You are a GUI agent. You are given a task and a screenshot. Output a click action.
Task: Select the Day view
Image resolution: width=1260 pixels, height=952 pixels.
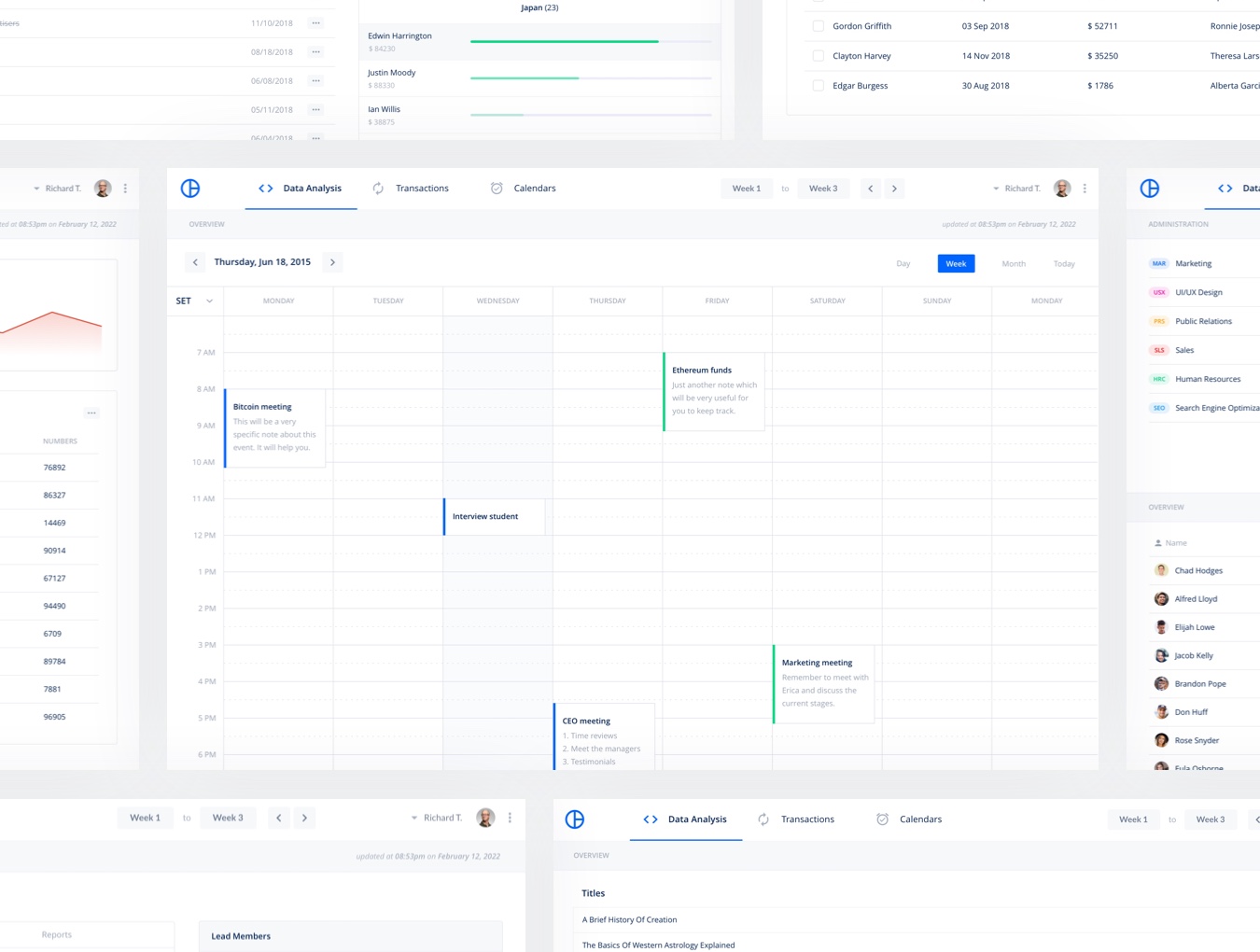[x=903, y=263]
